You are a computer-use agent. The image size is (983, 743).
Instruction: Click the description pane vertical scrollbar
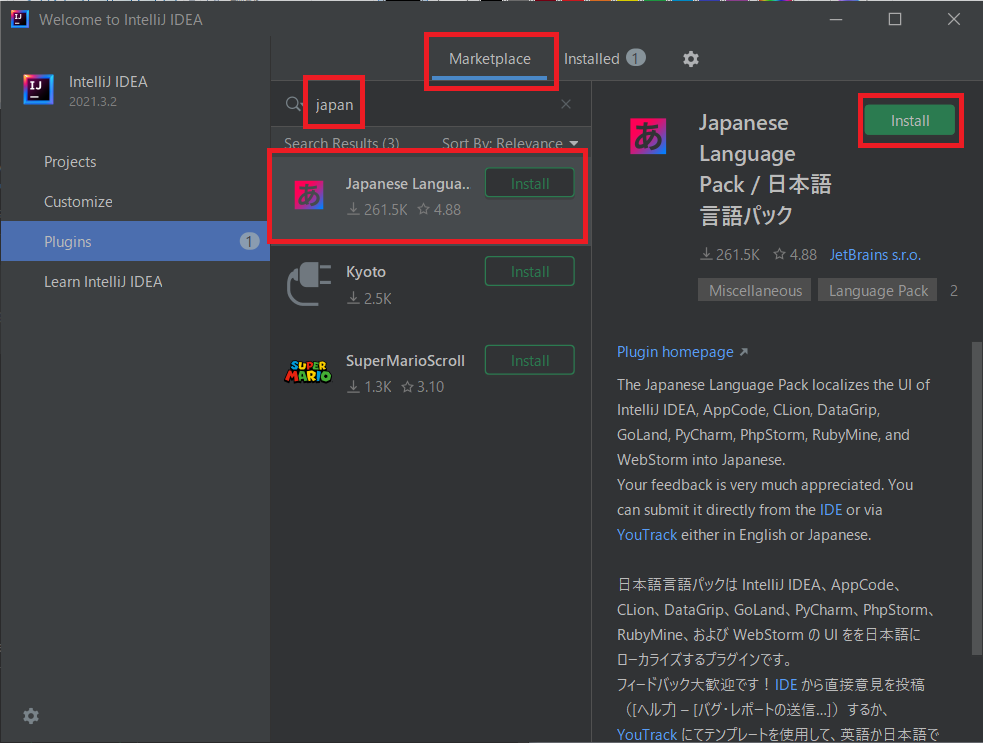point(976,498)
